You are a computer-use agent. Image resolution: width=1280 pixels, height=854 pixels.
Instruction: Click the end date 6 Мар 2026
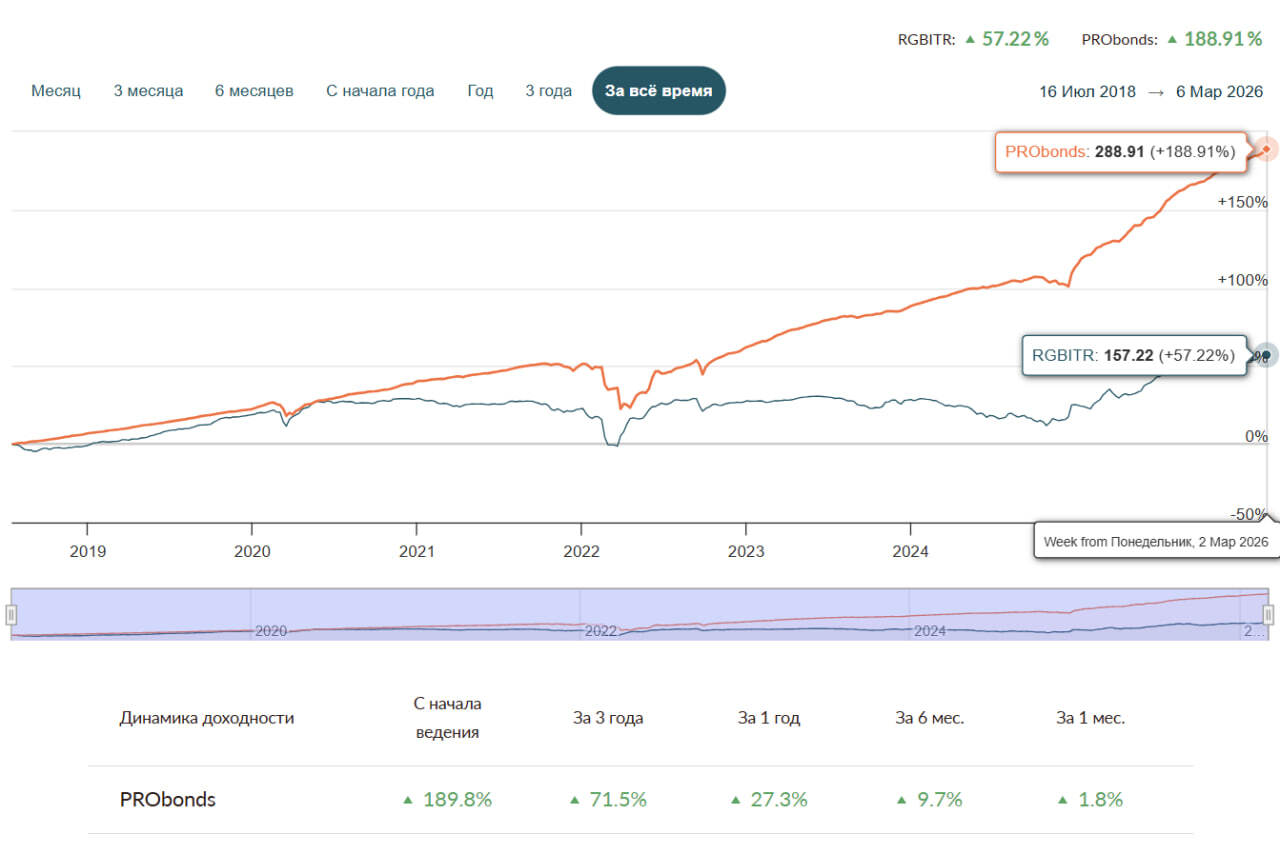click(1219, 91)
